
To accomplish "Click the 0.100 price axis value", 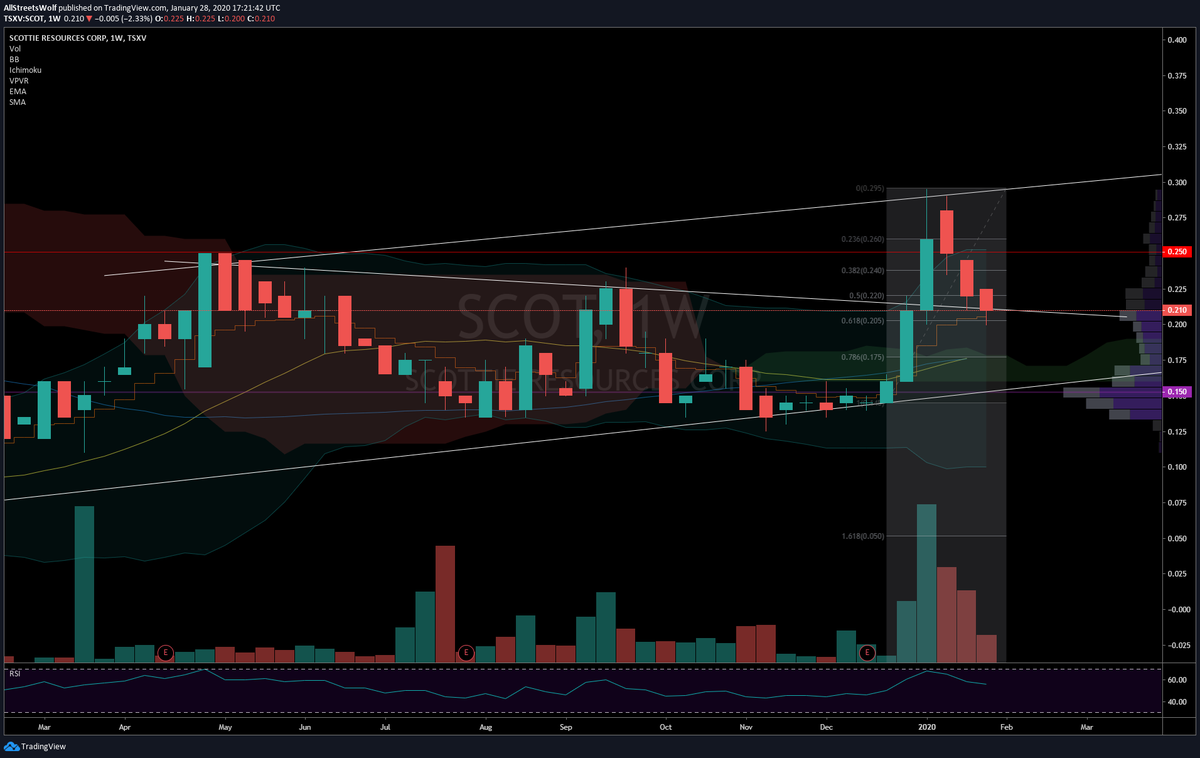I will click(x=1176, y=467).
